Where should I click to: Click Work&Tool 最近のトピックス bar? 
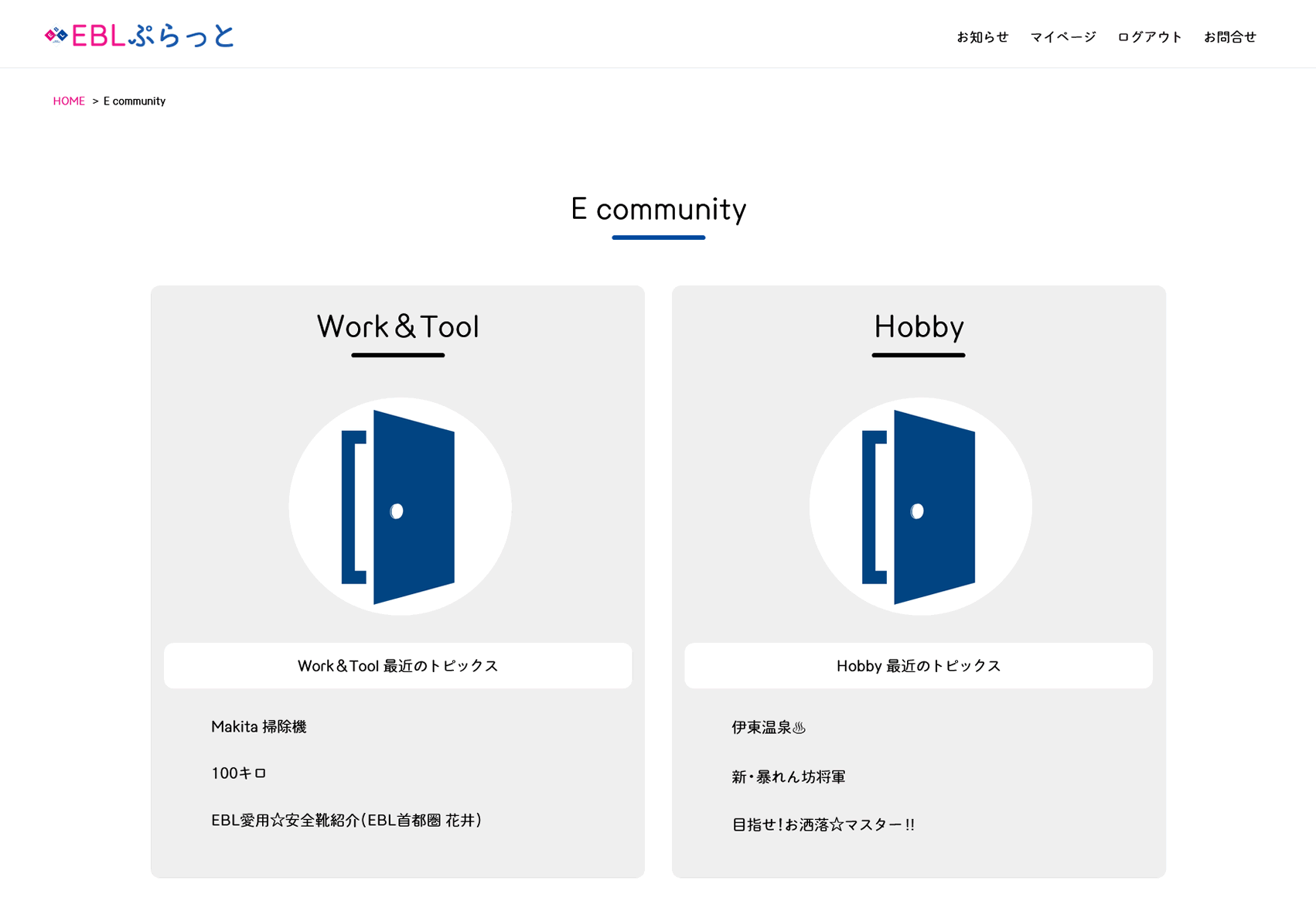397,665
